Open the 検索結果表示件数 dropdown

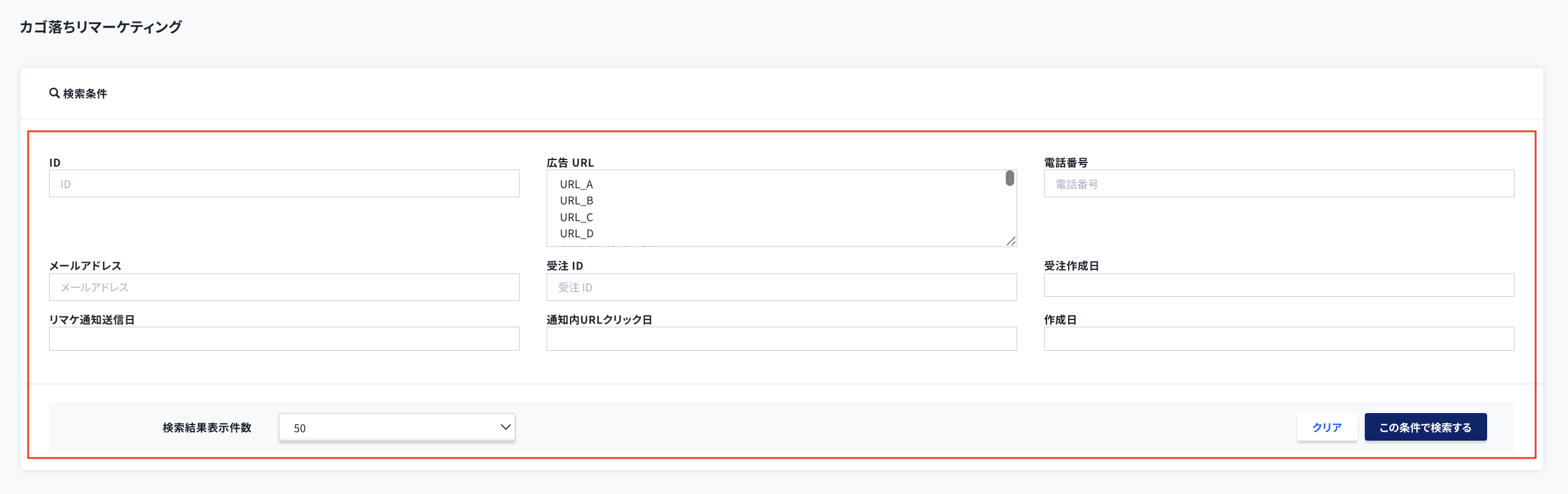point(397,427)
